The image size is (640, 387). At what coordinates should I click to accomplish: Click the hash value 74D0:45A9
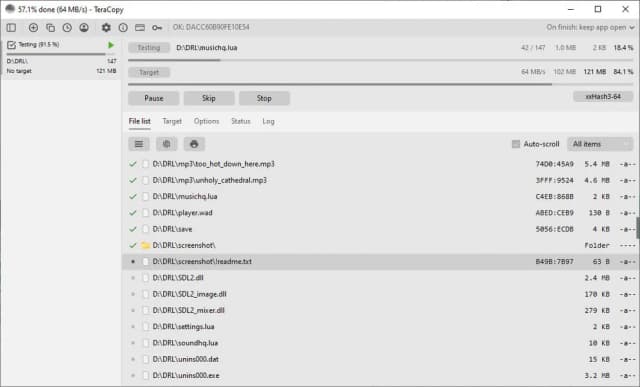click(x=554, y=164)
